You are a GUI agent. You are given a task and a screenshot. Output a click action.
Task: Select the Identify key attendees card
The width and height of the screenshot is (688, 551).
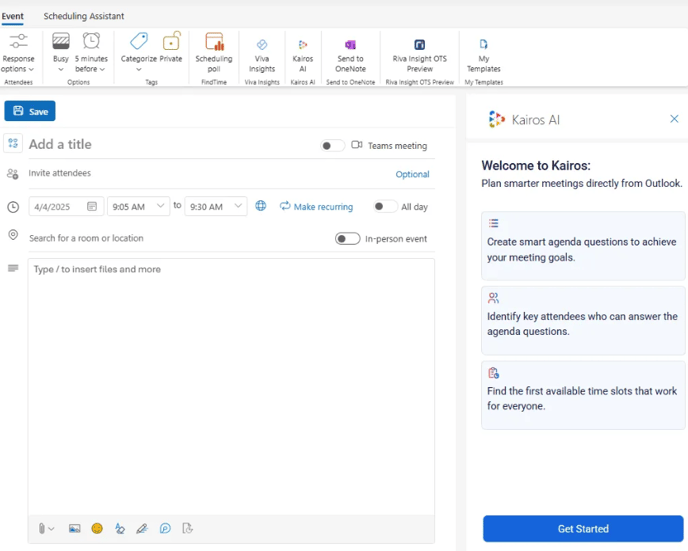583,321
